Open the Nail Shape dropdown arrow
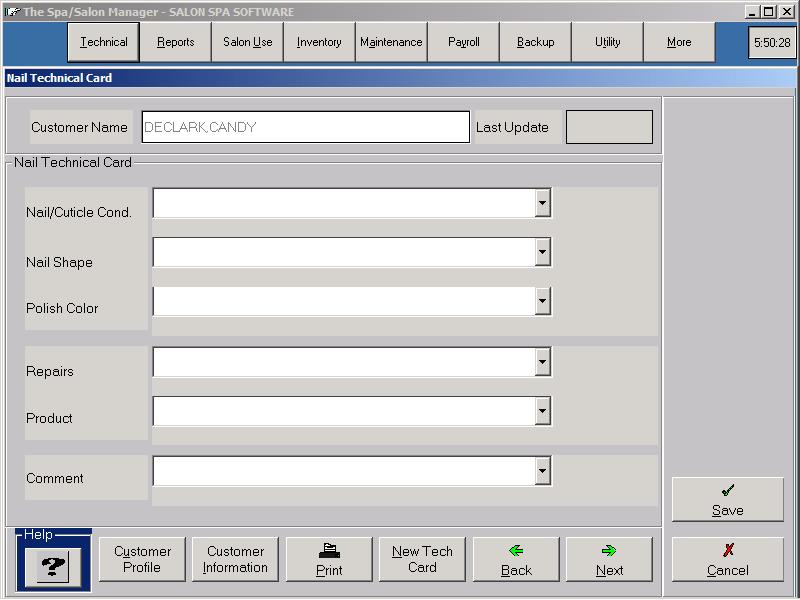Screen dimensions: 800x600 (x=542, y=252)
